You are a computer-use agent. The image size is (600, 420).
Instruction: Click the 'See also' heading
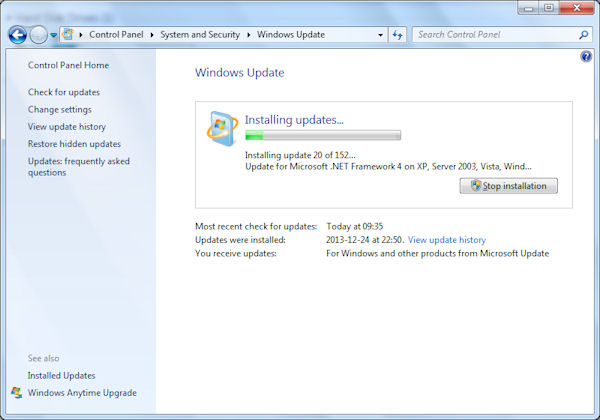click(x=44, y=358)
